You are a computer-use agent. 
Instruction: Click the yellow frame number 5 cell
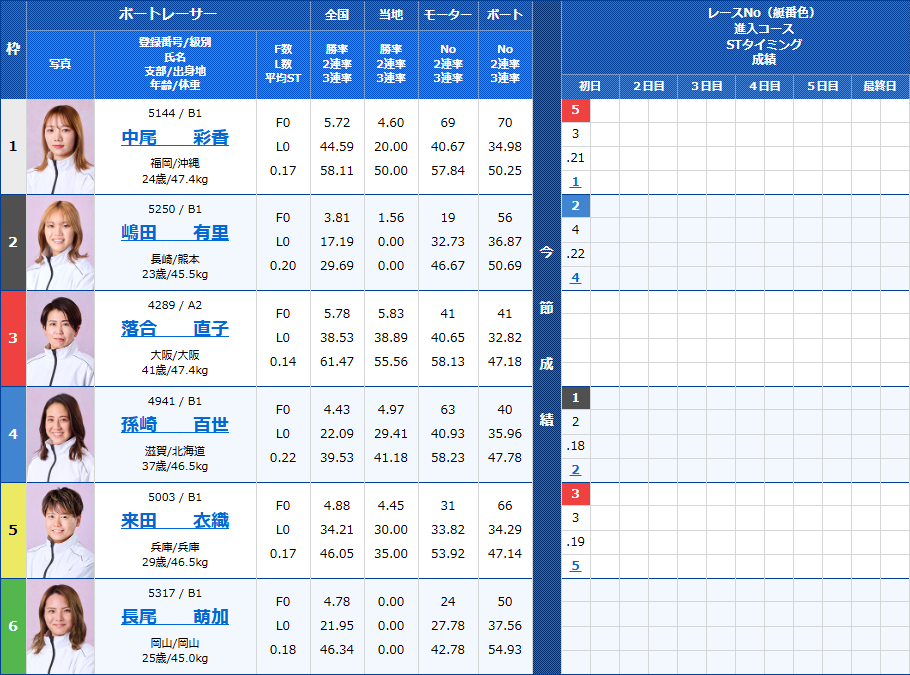[13, 530]
